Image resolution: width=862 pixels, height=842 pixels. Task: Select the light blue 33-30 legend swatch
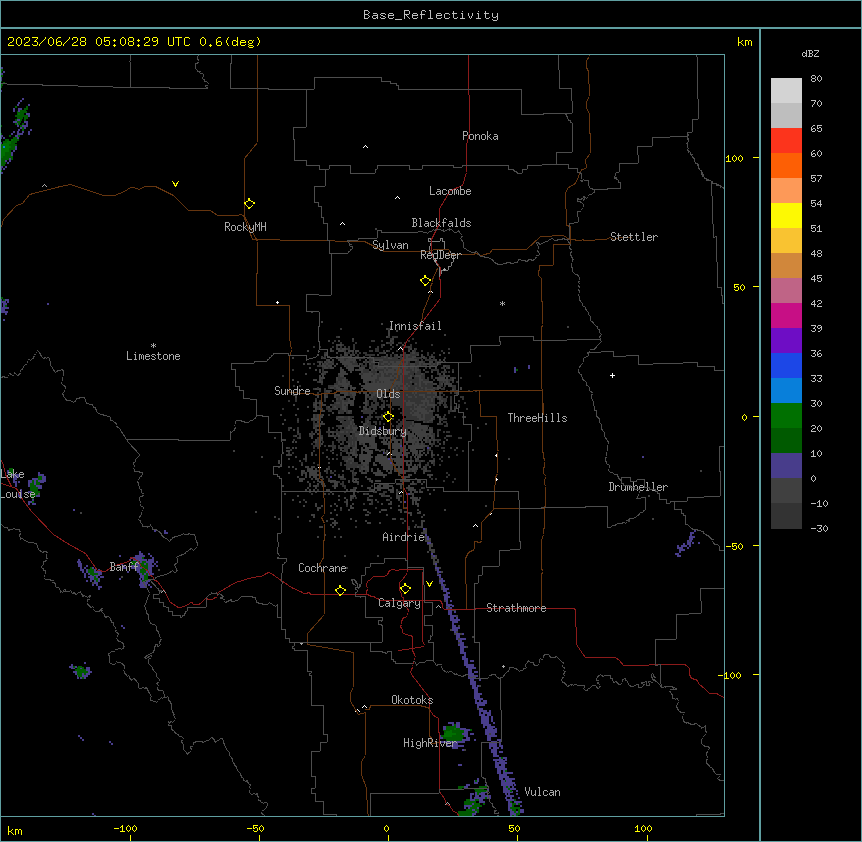tap(786, 391)
